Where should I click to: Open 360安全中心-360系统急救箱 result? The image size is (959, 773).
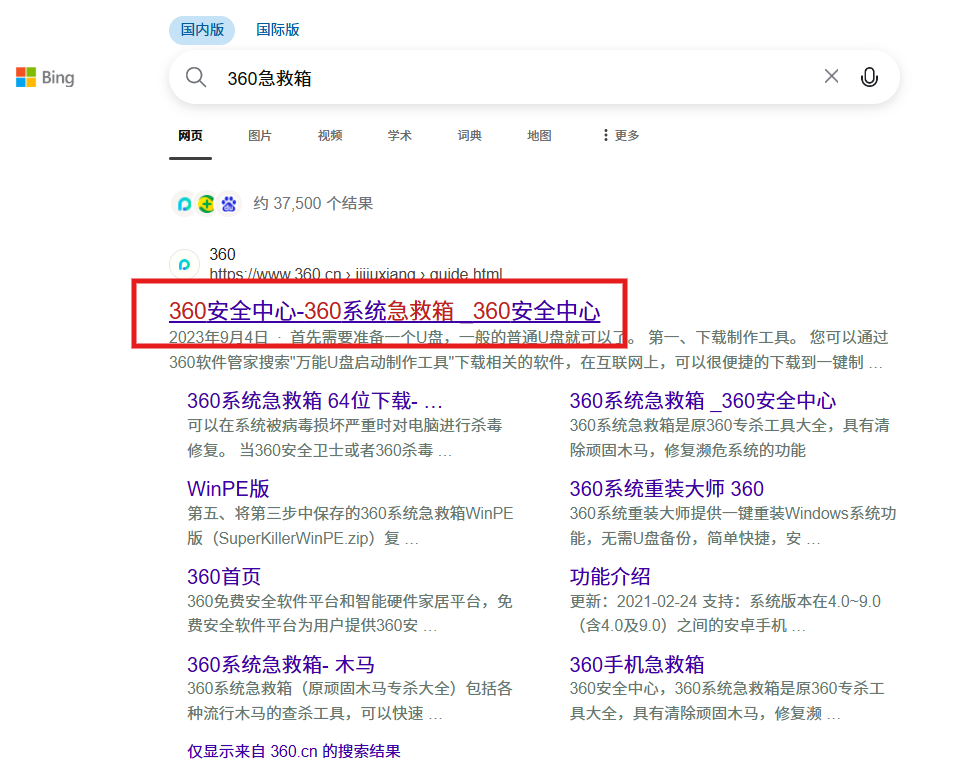tap(385, 311)
